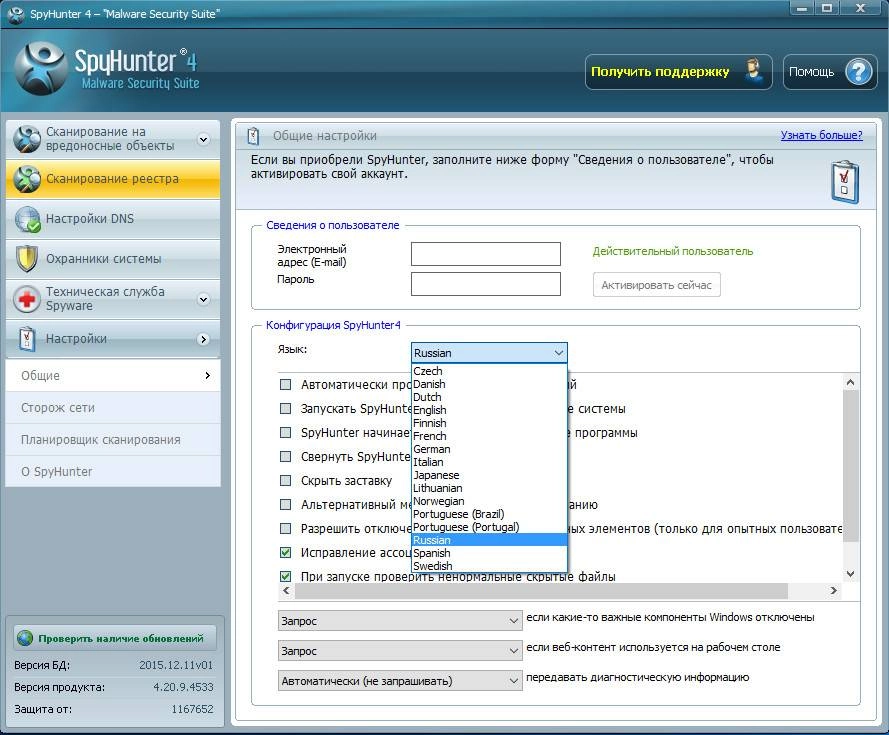Click the Получить поддержку button
This screenshot has width=889, height=735.
[x=679, y=72]
